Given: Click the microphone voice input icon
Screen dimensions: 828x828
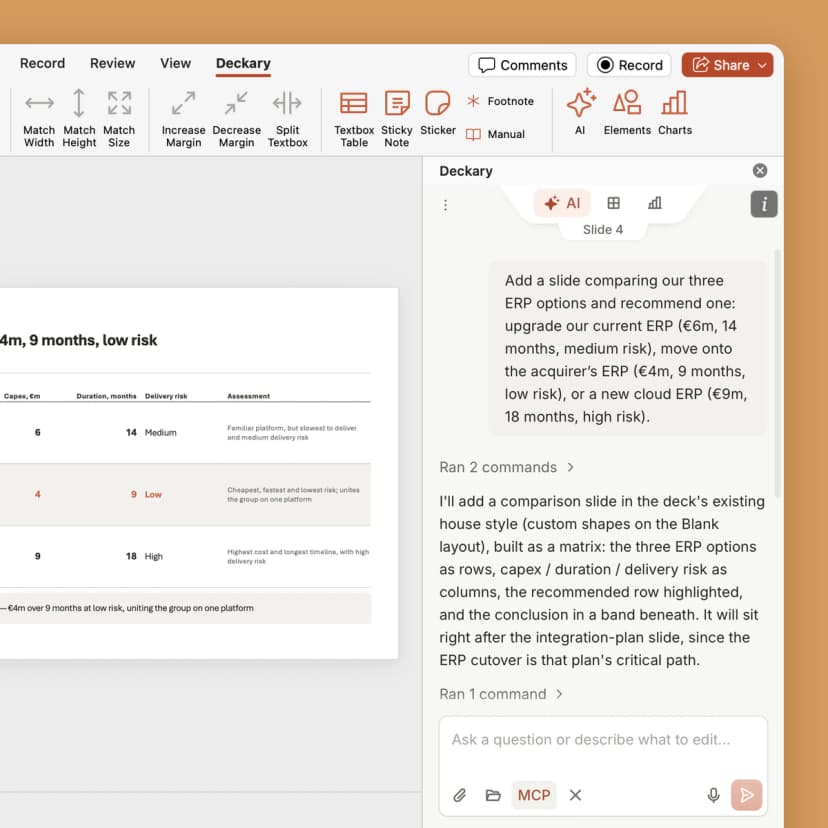Looking at the screenshot, I should 713,795.
